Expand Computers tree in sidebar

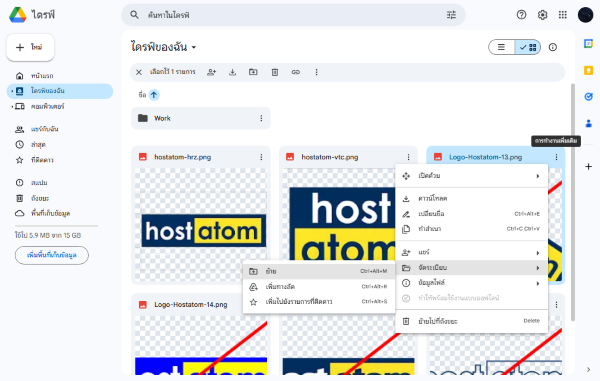12,106
